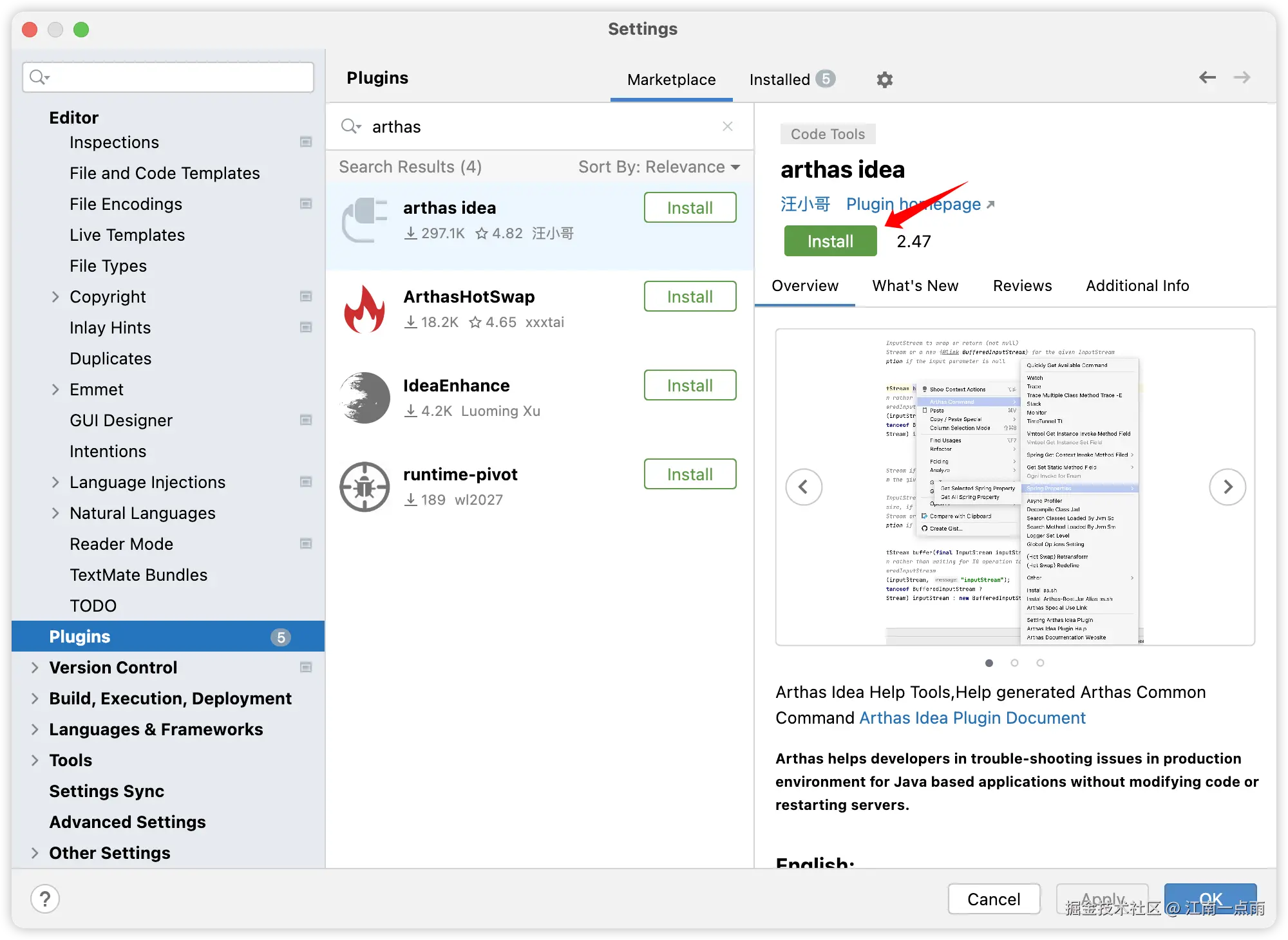Click the IdeaEnhance plugin icon
This screenshot has width=1288, height=940.
(365, 398)
